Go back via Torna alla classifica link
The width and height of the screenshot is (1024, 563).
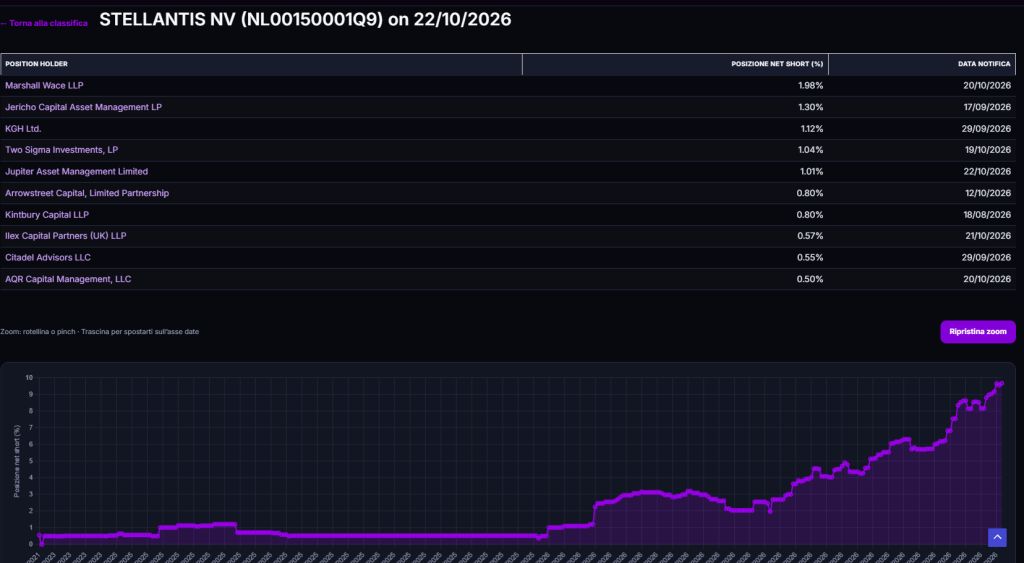coord(44,23)
